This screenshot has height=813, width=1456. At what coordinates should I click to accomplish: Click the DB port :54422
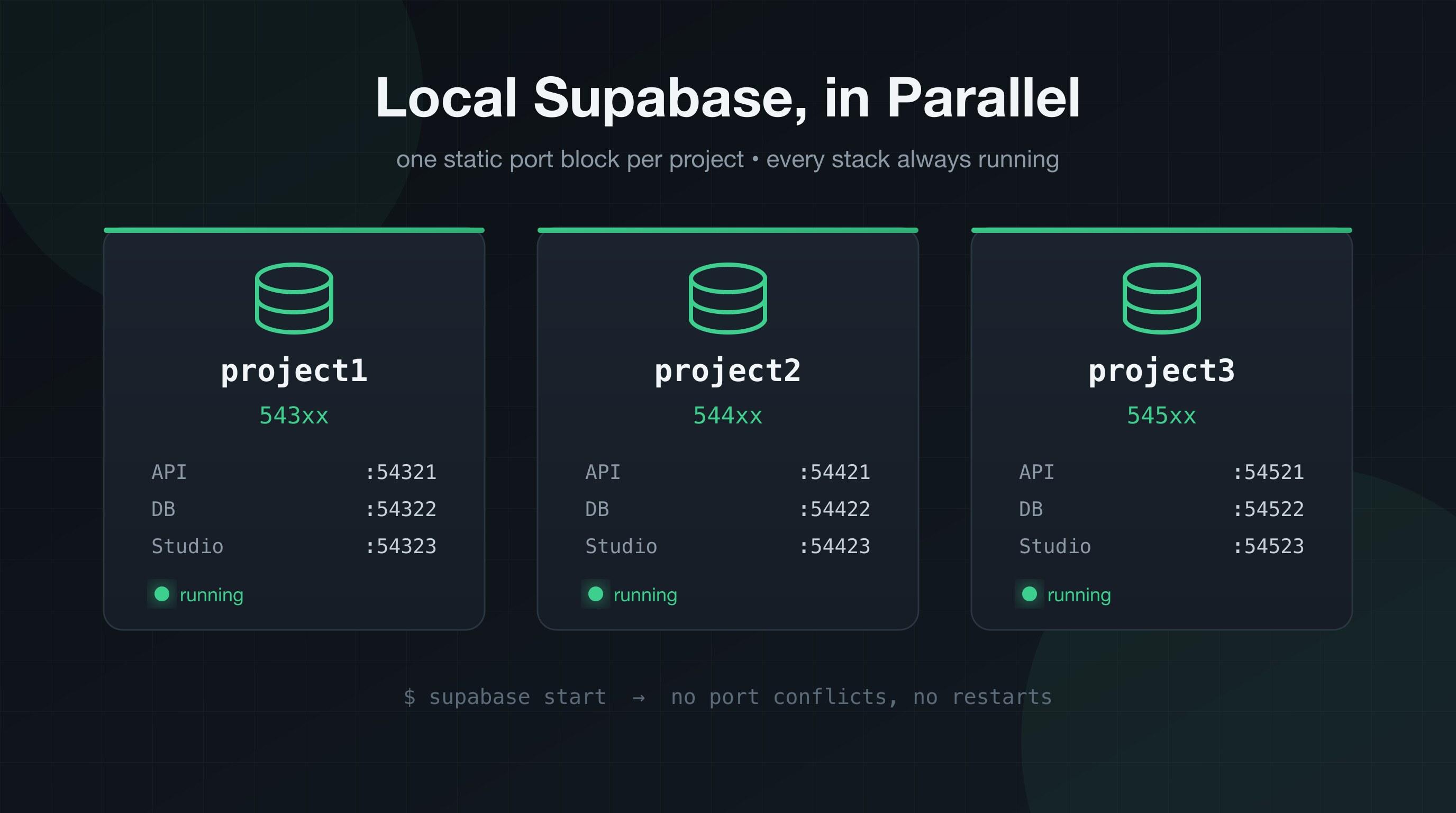pos(835,509)
